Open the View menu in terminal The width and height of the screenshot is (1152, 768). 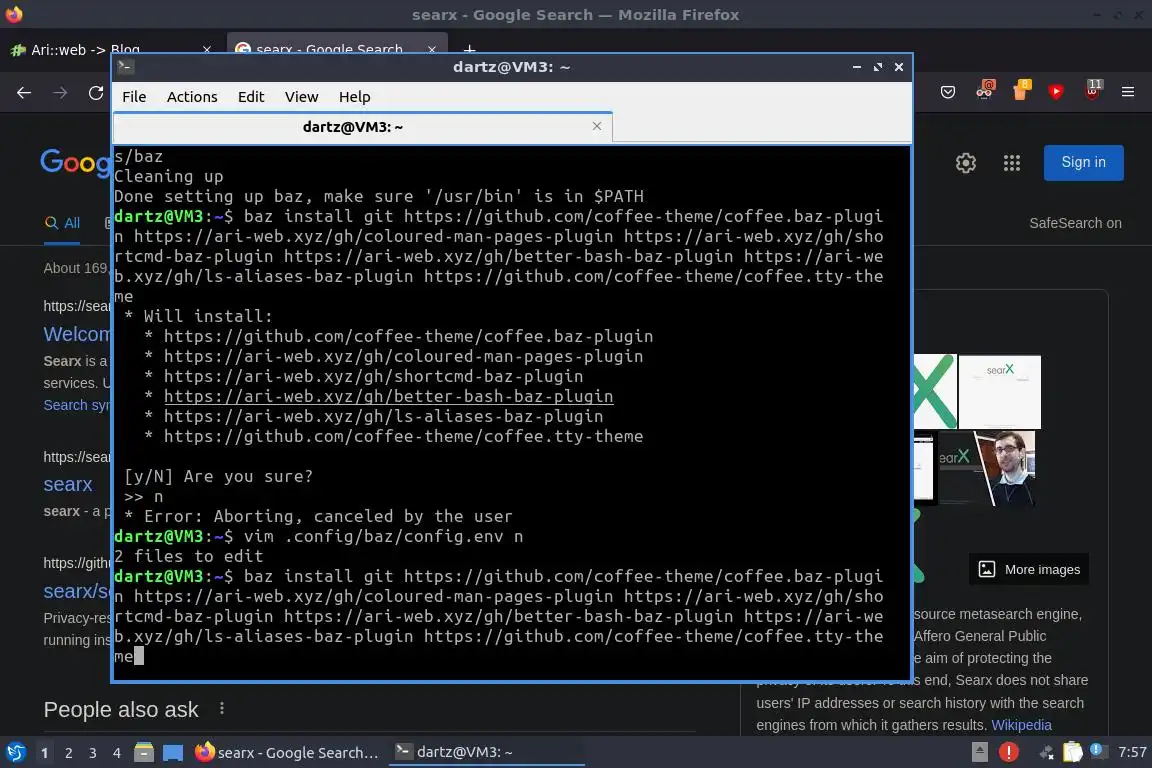click(x=301, y=96)
